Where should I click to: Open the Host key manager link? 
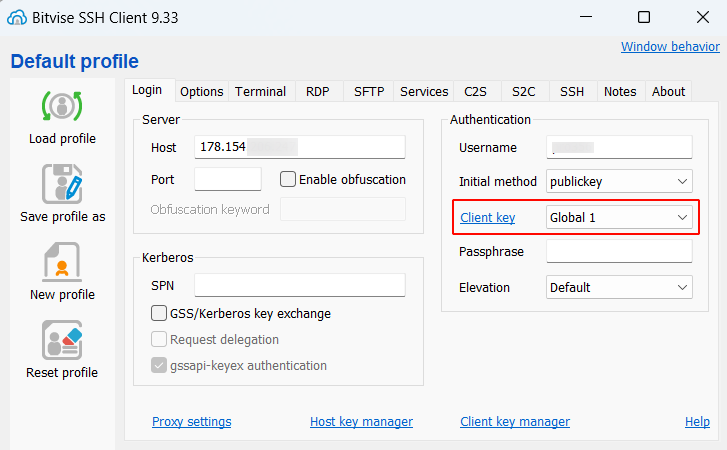[361, 422]
